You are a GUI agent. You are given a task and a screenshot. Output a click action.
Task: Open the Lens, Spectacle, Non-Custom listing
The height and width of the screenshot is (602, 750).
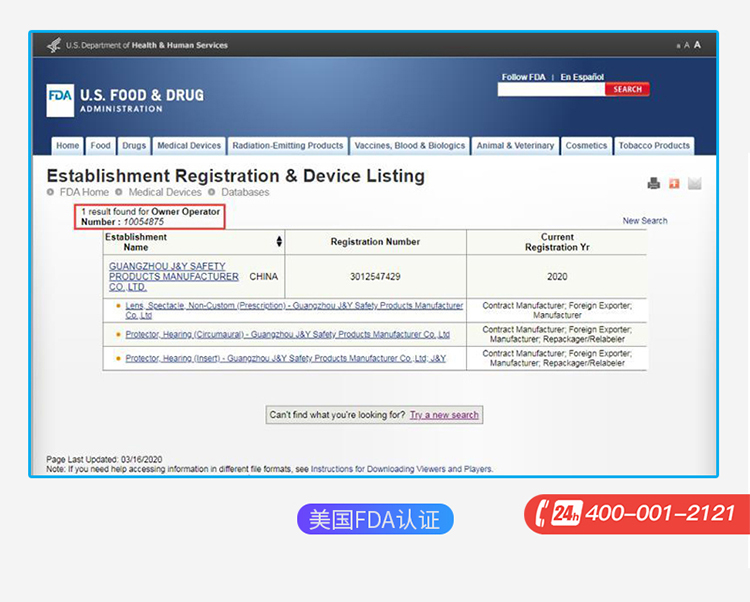[294, 310]
